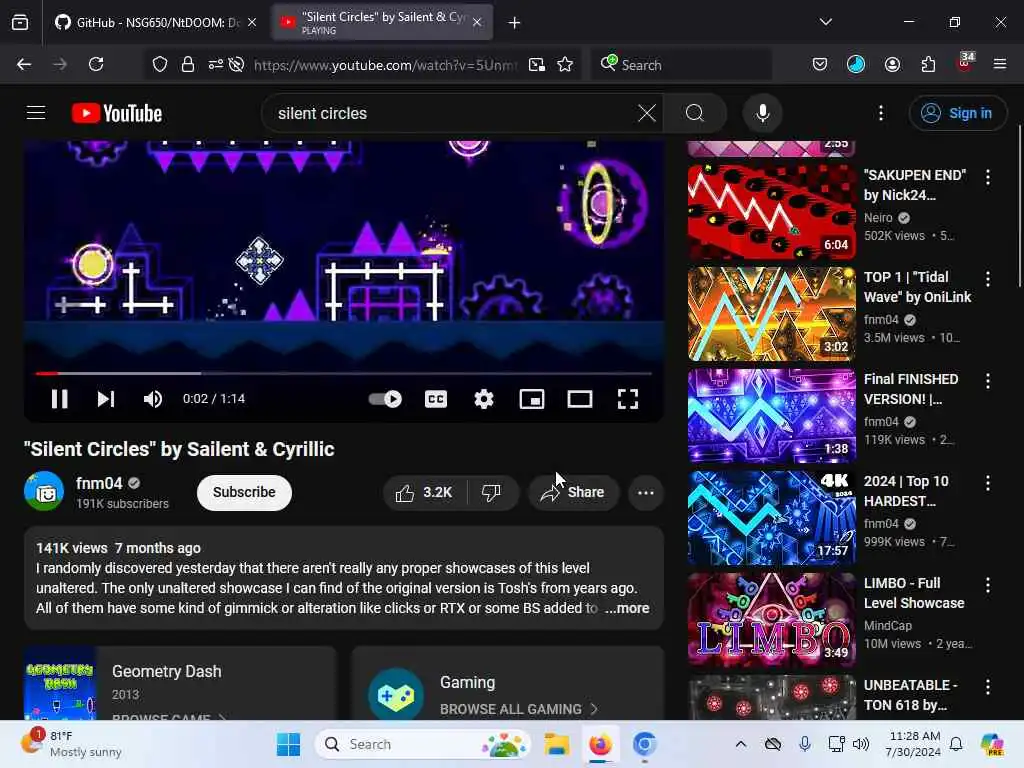Open options for 2024 Top 10 HARDEST video
1024x768 pixels.
click(x=988, y=483)
